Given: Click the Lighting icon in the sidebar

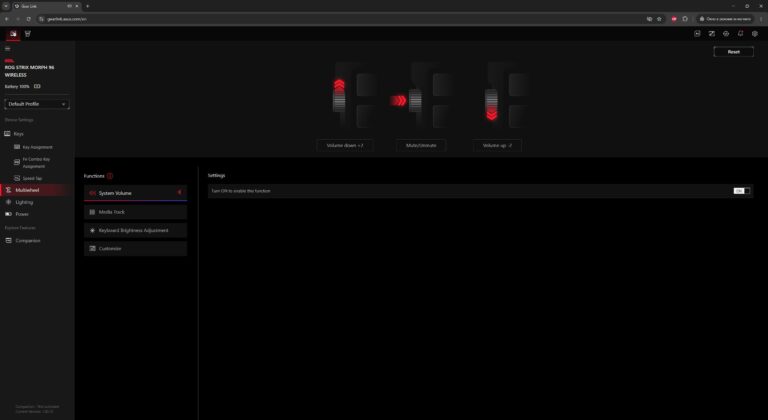Looking at the screenshot, I should pyautogui.click(x=8, y=202).
